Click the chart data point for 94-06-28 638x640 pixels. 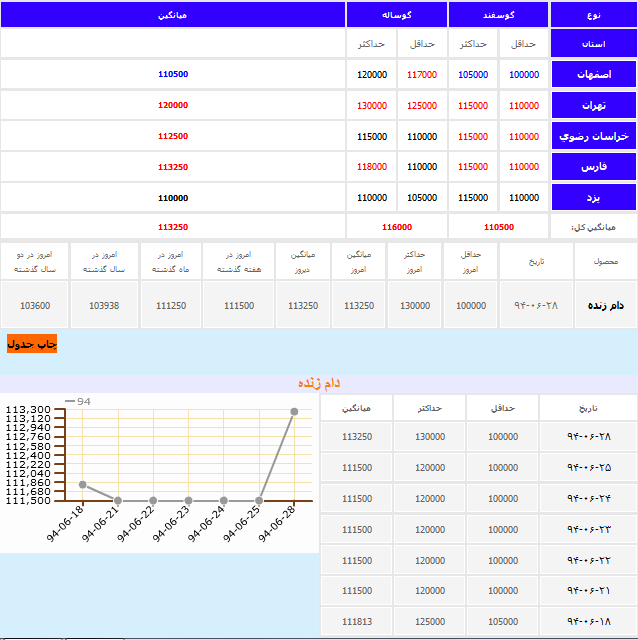coord(294,411)
